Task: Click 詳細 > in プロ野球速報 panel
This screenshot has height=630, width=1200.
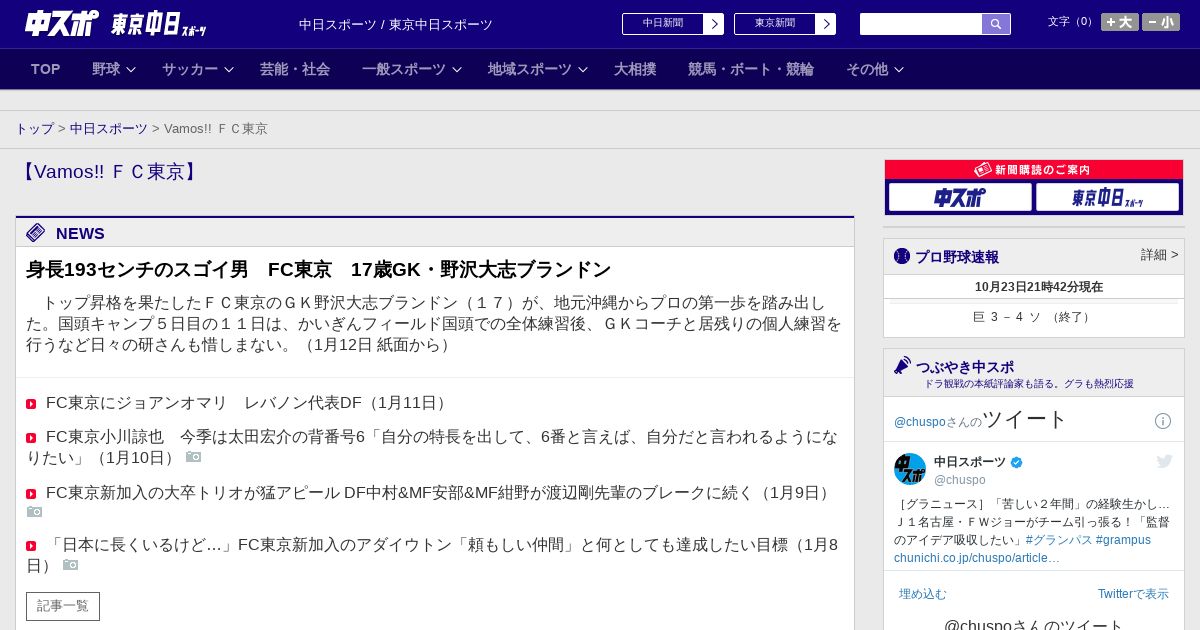Action: click(x=1160, y=255)
